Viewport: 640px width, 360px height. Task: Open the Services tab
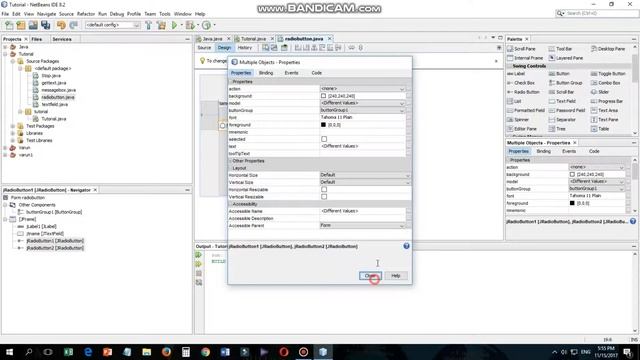[x=62, y=39]
